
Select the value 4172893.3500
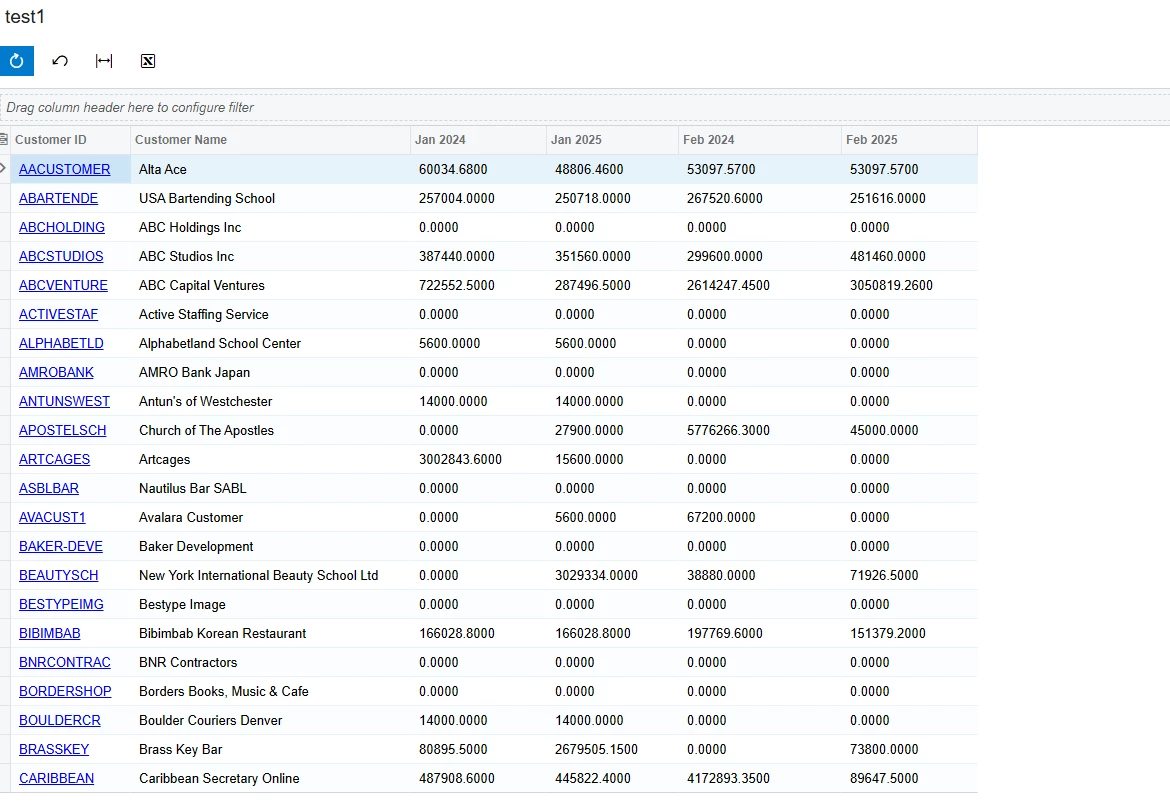coord(728,779)
